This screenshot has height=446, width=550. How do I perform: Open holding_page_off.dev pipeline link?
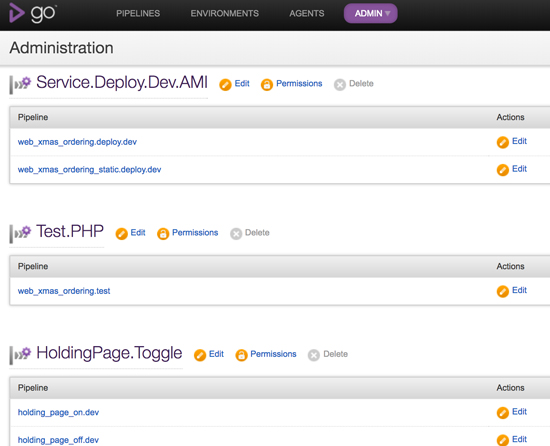(58, 440)
